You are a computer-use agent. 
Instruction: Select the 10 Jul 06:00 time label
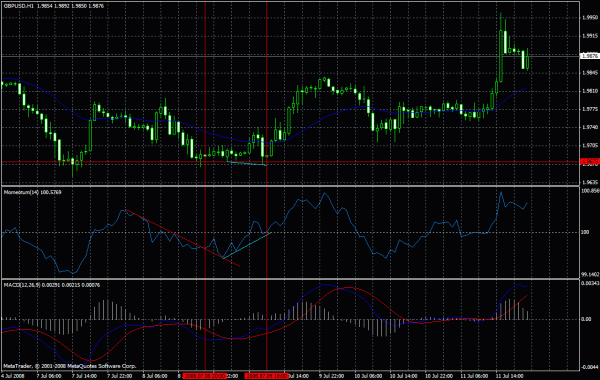coord(368,376)
